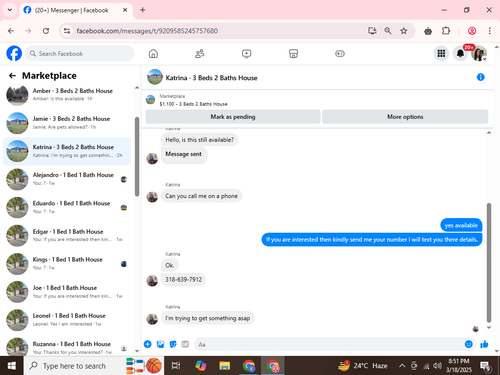Go back using the Marketplace back arrow

point(12,76)
